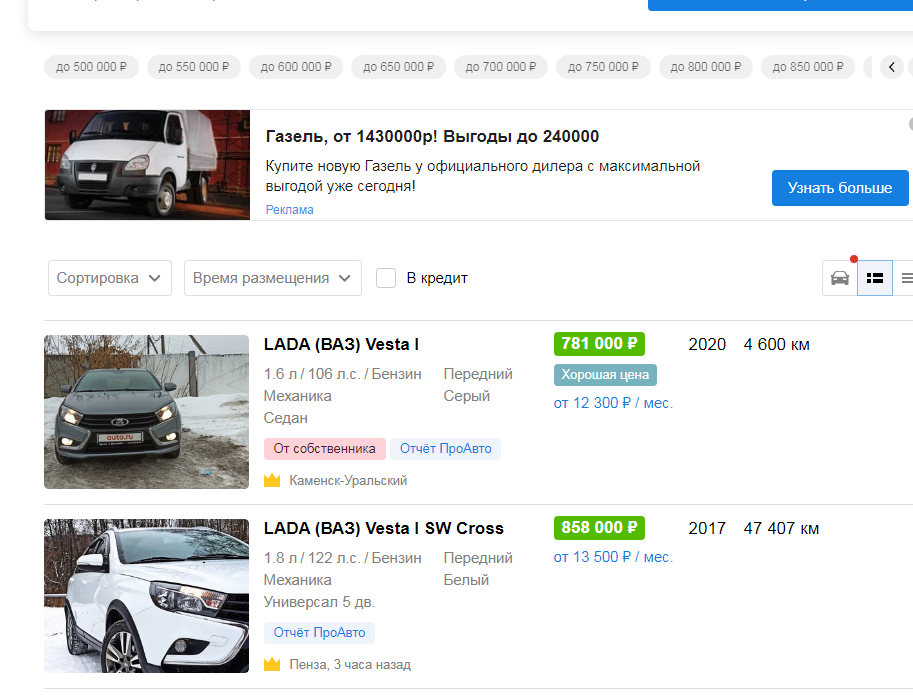The height and width of the screenshot is (696, 913).
Task: Click the year 2020 value
Action: coord(707,344)
